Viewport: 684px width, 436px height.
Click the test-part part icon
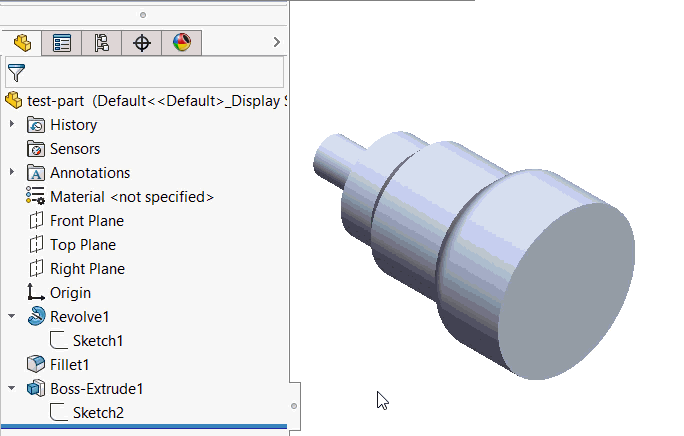(x=14, y=100)
